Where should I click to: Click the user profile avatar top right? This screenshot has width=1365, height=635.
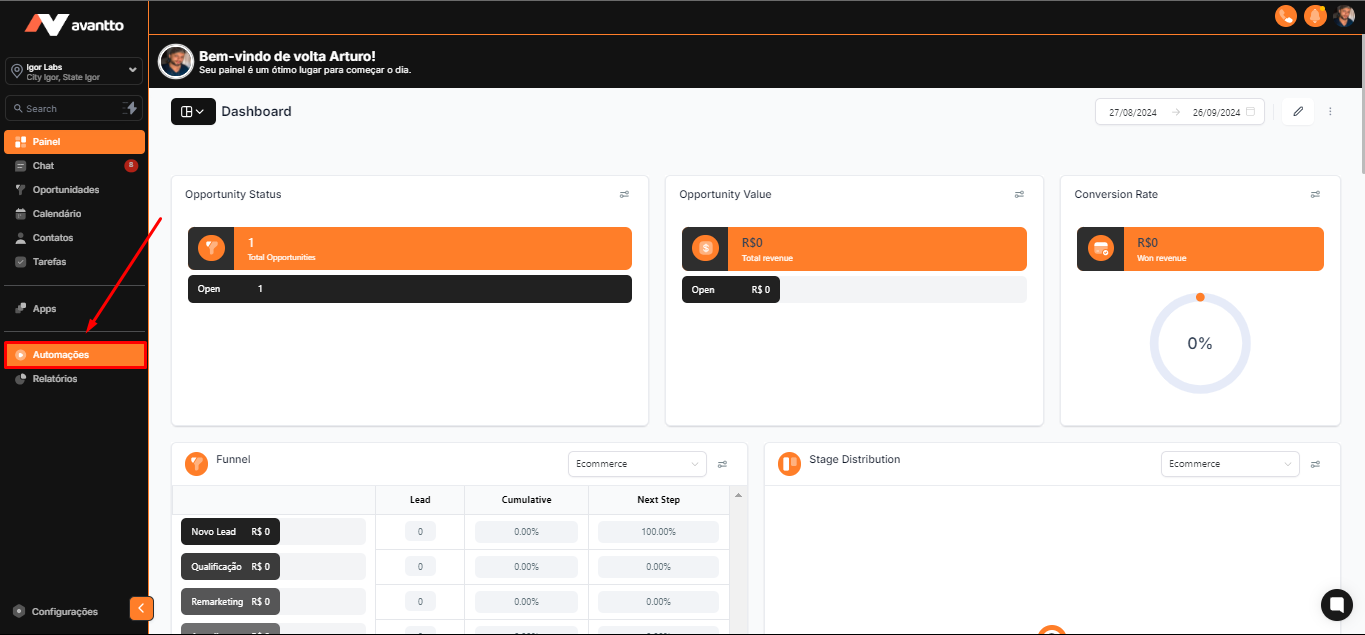[1344, 16]
